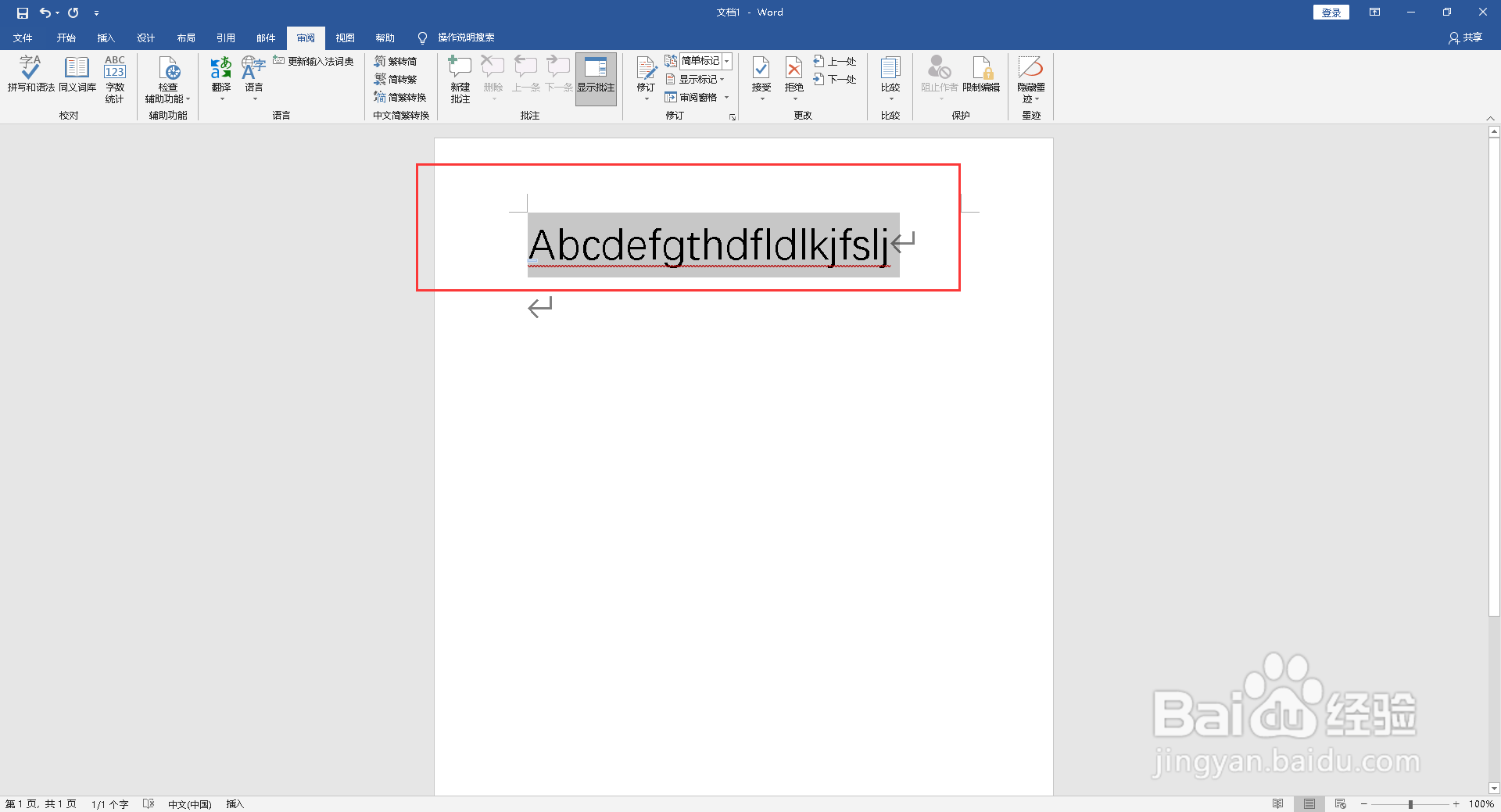Click the zoom slider handle
Screen dimensions: 1501x812
[1410, 804]
